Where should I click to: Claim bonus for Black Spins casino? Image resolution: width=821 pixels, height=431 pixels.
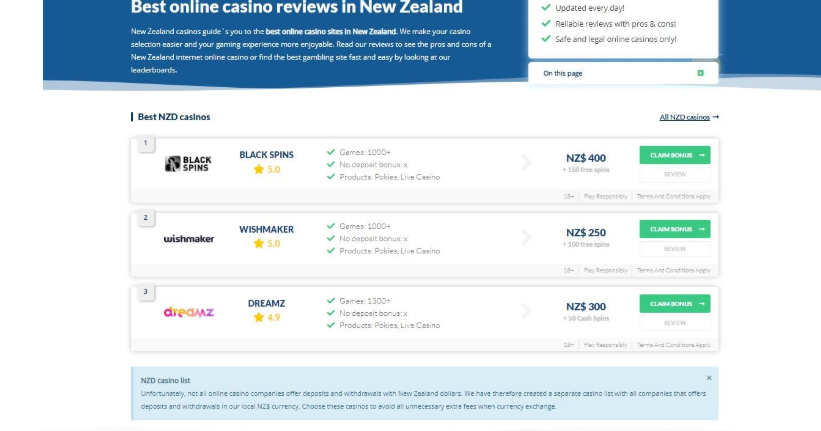click(x=675, y=155)
